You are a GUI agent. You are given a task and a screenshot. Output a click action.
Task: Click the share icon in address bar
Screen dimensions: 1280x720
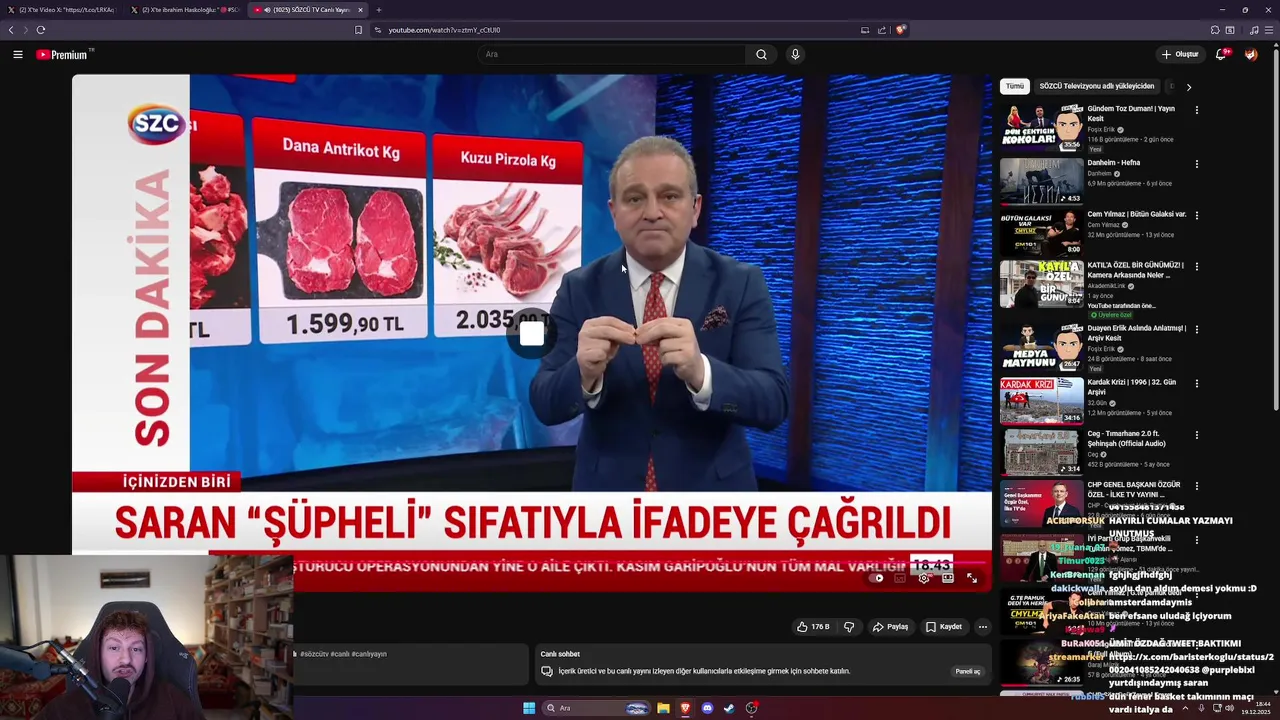click(x=882, y=30)
